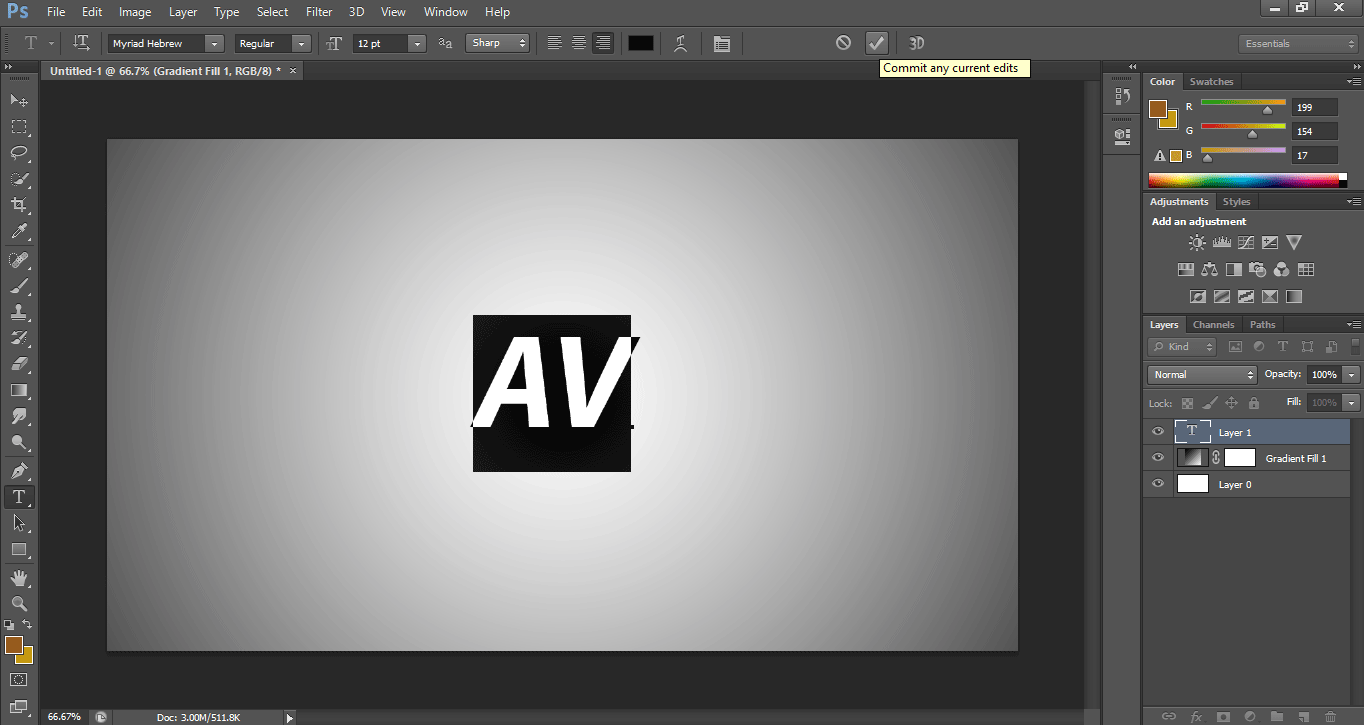This screenshot has height=725, width=1364.
Task: Toggle visibility of Gradient Fill 1
Action: coord(1157,457)
